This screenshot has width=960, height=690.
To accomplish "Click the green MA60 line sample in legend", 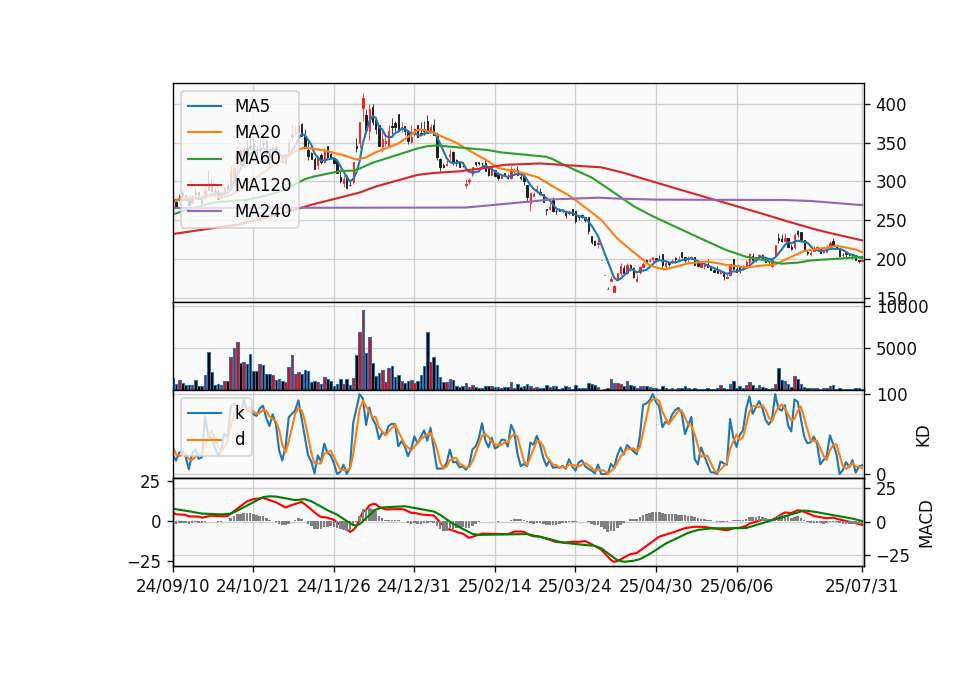I will (204, 159).
